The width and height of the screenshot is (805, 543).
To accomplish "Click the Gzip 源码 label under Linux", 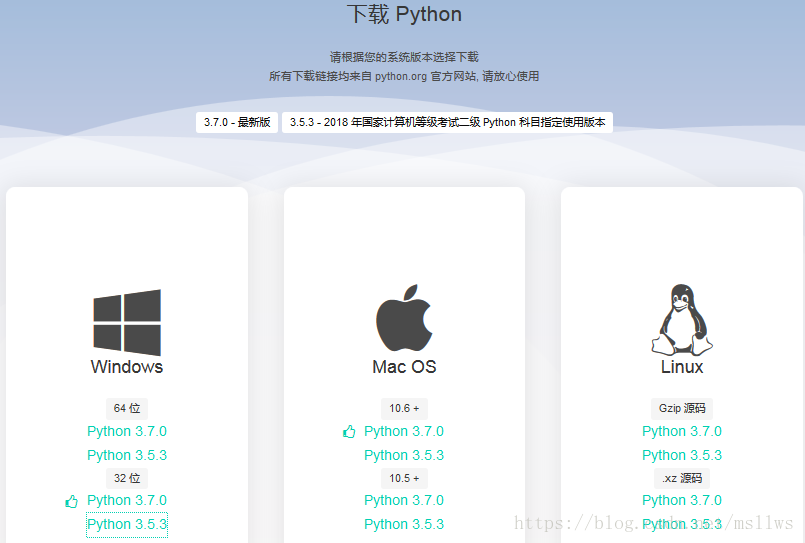I will point(682,409).
